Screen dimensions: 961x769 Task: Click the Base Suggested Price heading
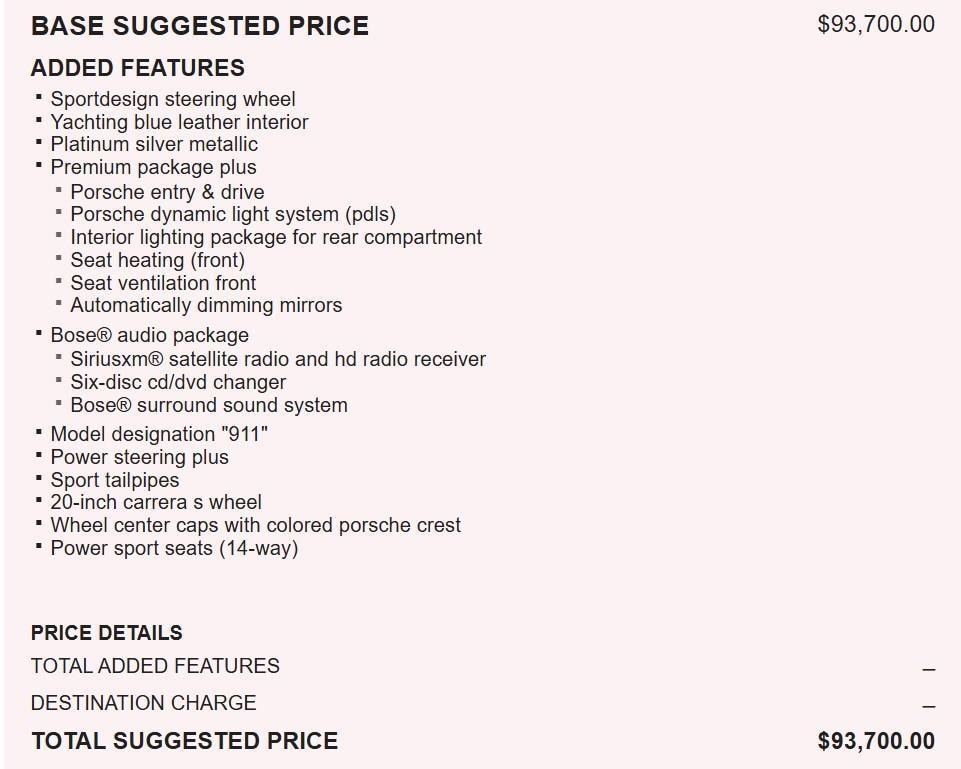click(200, 26)
